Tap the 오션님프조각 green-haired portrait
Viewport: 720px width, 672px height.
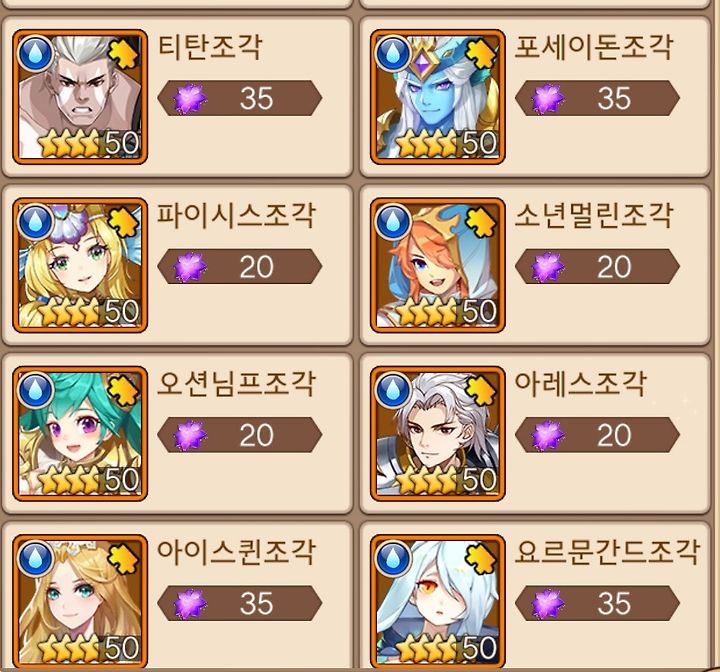pyautogui.click(x=80, y=434)
